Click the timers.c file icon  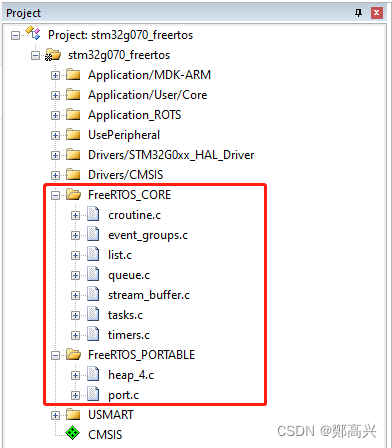tap(93, 334)
